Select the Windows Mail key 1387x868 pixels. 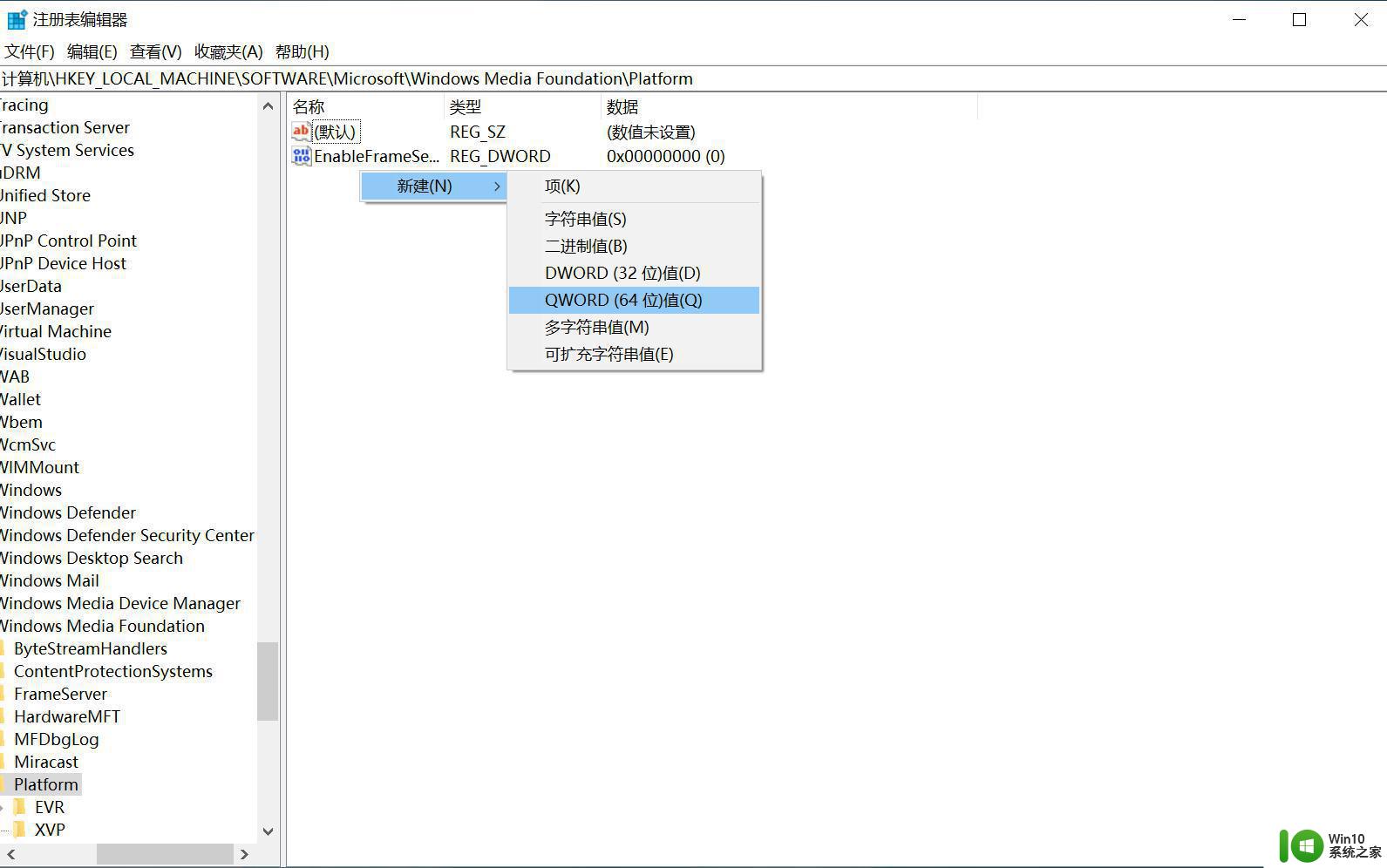click(50, 580)
